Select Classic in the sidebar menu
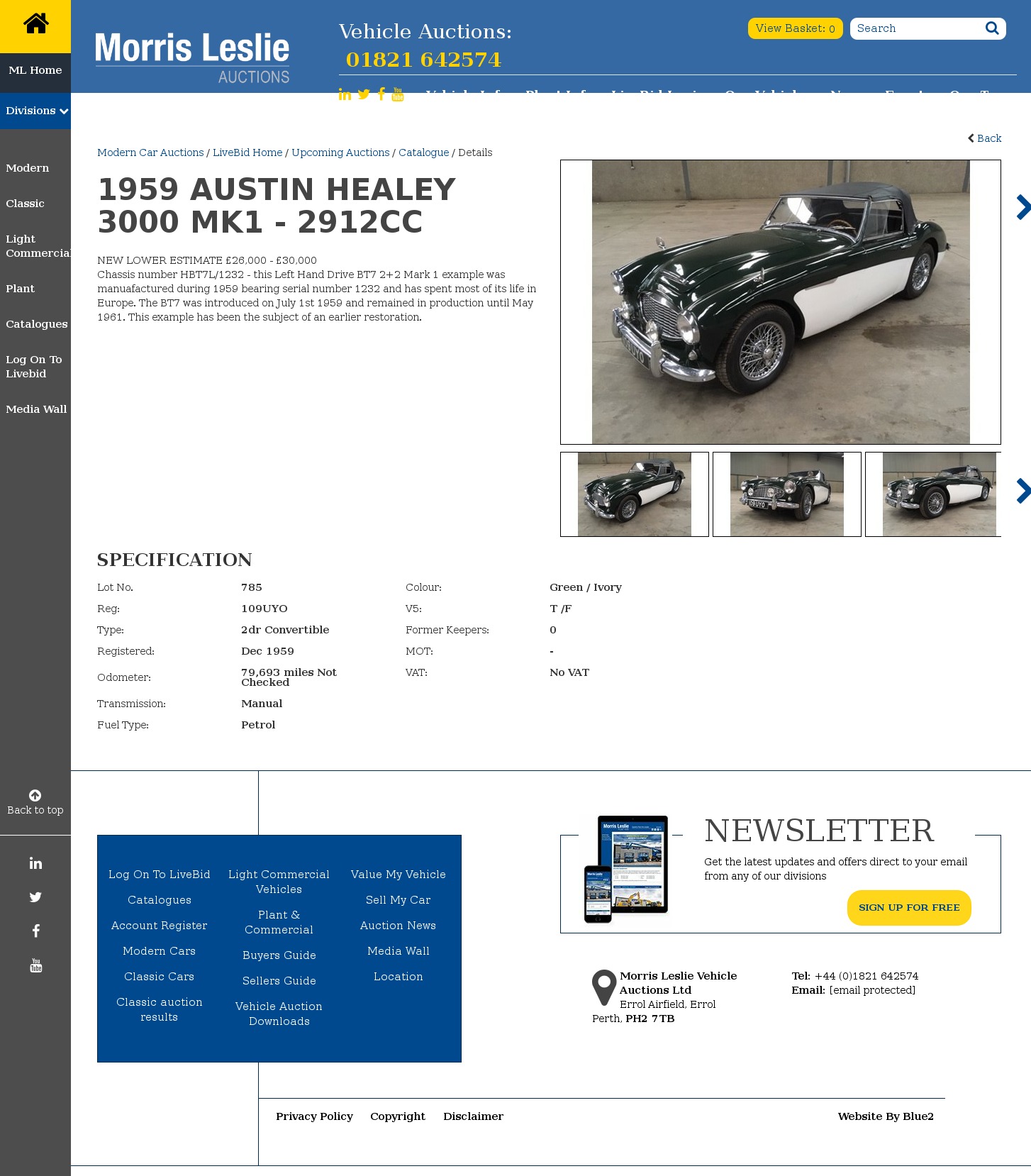 click(25, 204)
